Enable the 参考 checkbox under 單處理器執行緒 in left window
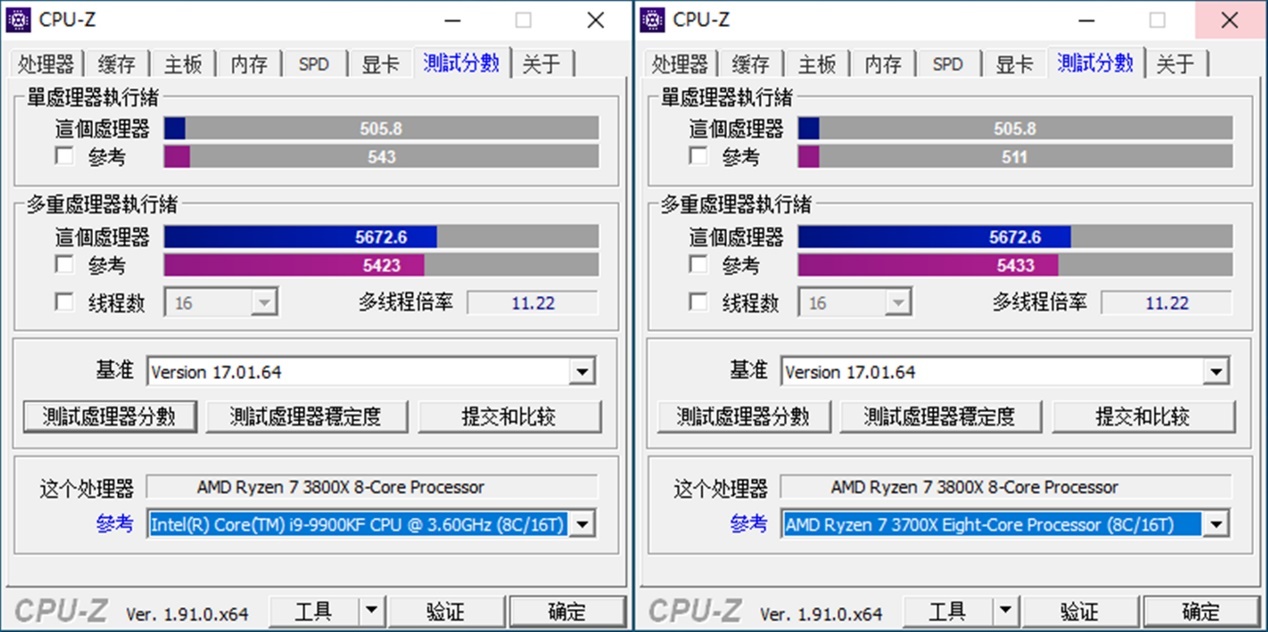 [64, 156]
